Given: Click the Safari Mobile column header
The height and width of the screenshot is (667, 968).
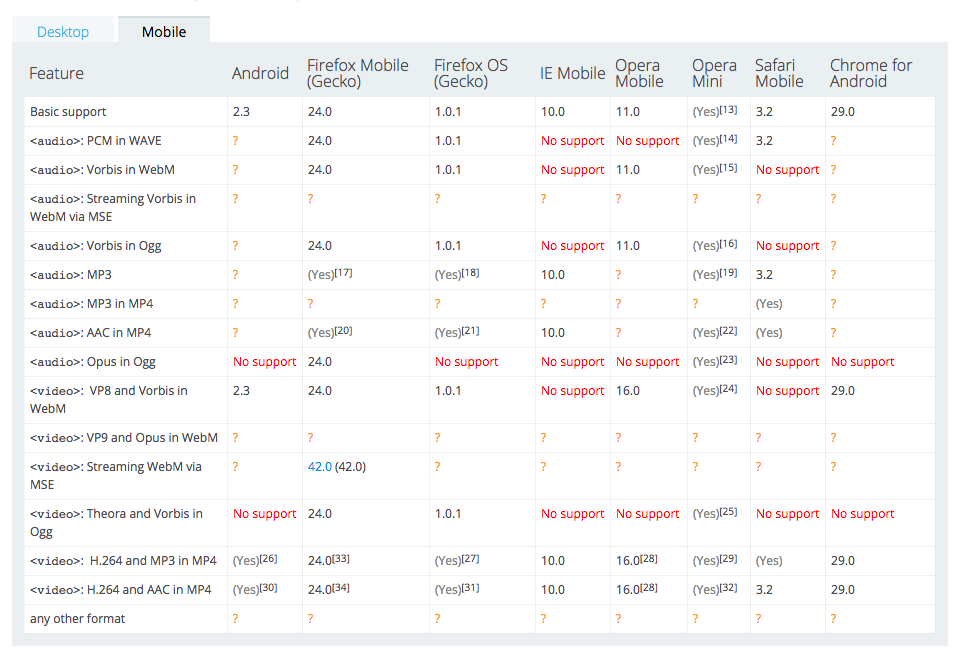Looking at the screenshot, I should point(779,73).
